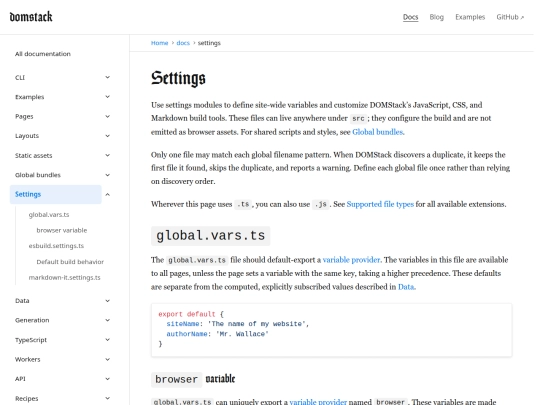Open the domstack logo home link
Screen dimensions: 540x405
click(31, 17)
